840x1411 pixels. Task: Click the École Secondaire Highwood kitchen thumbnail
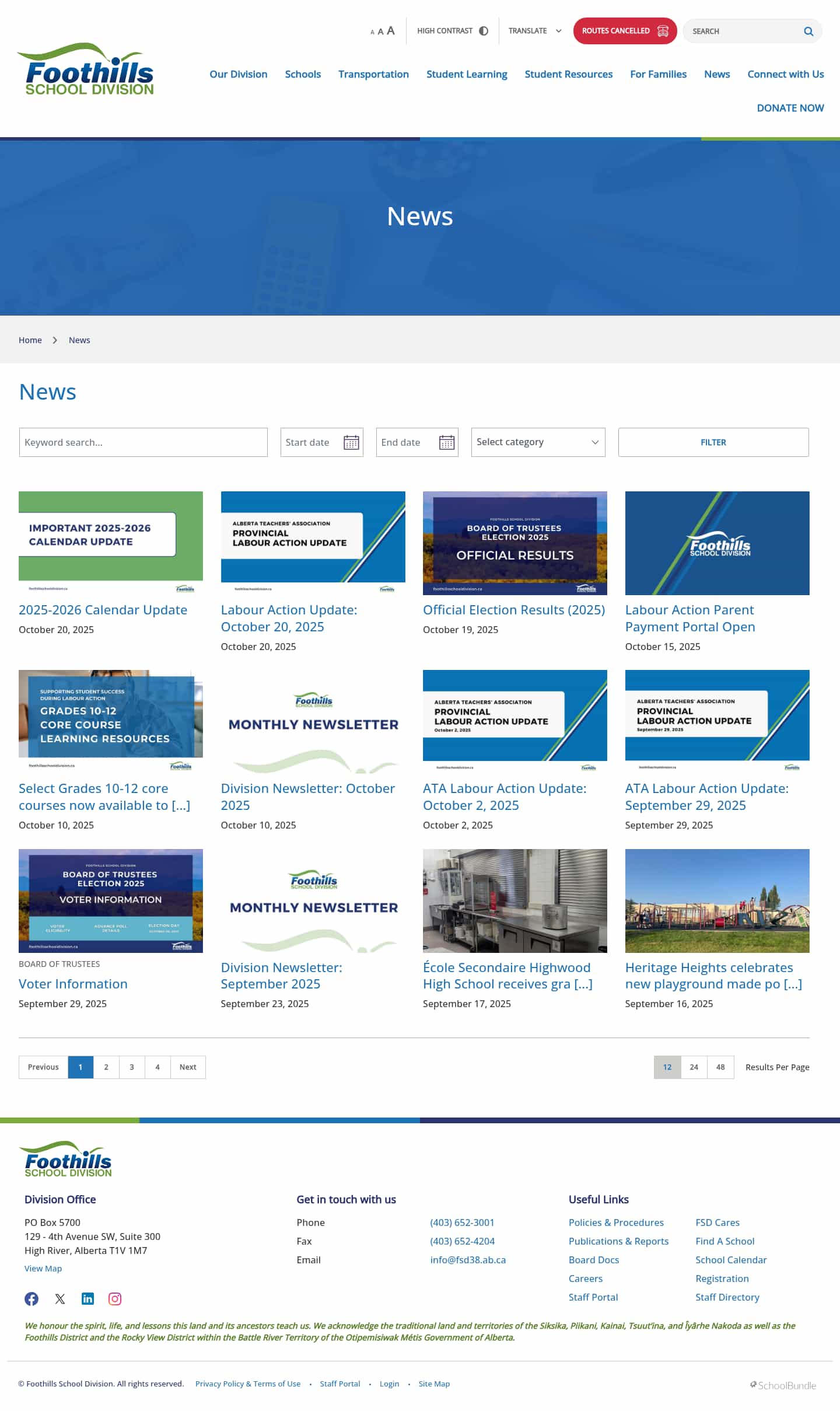click(x=515, y=900)
